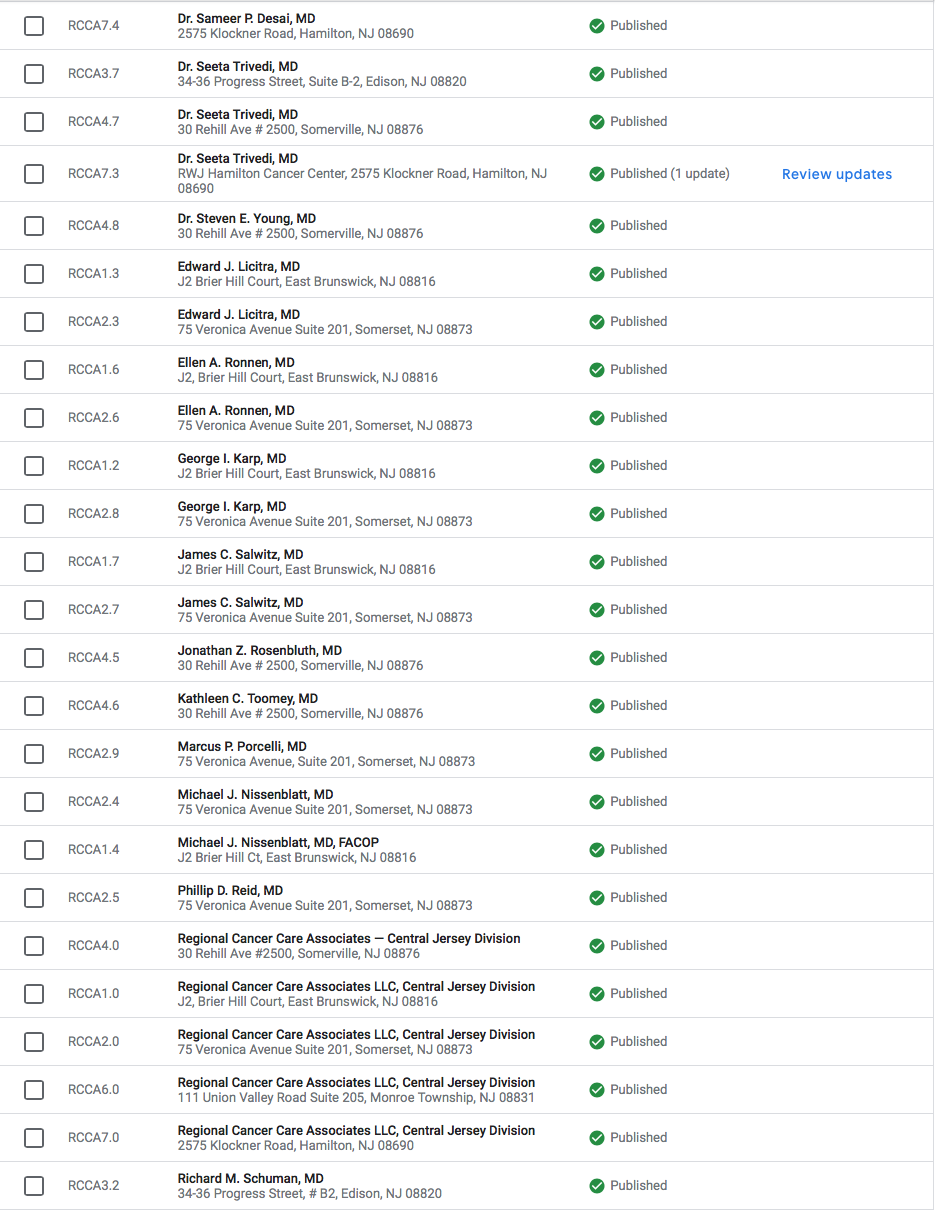
Task: Check the box for Kathleen C. Toomey
Action: point(34,706)
